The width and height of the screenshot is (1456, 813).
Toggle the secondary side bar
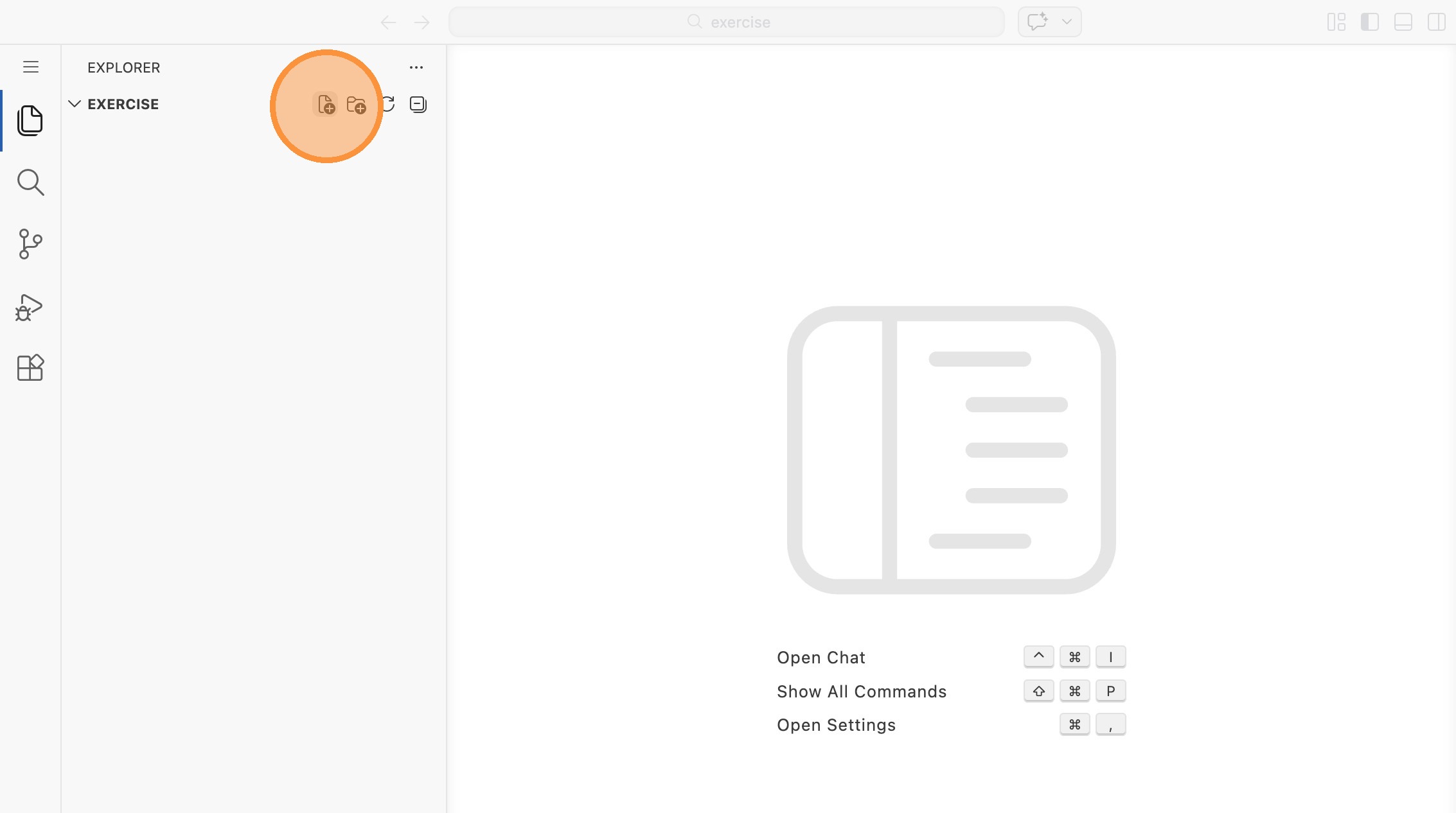1436,22
